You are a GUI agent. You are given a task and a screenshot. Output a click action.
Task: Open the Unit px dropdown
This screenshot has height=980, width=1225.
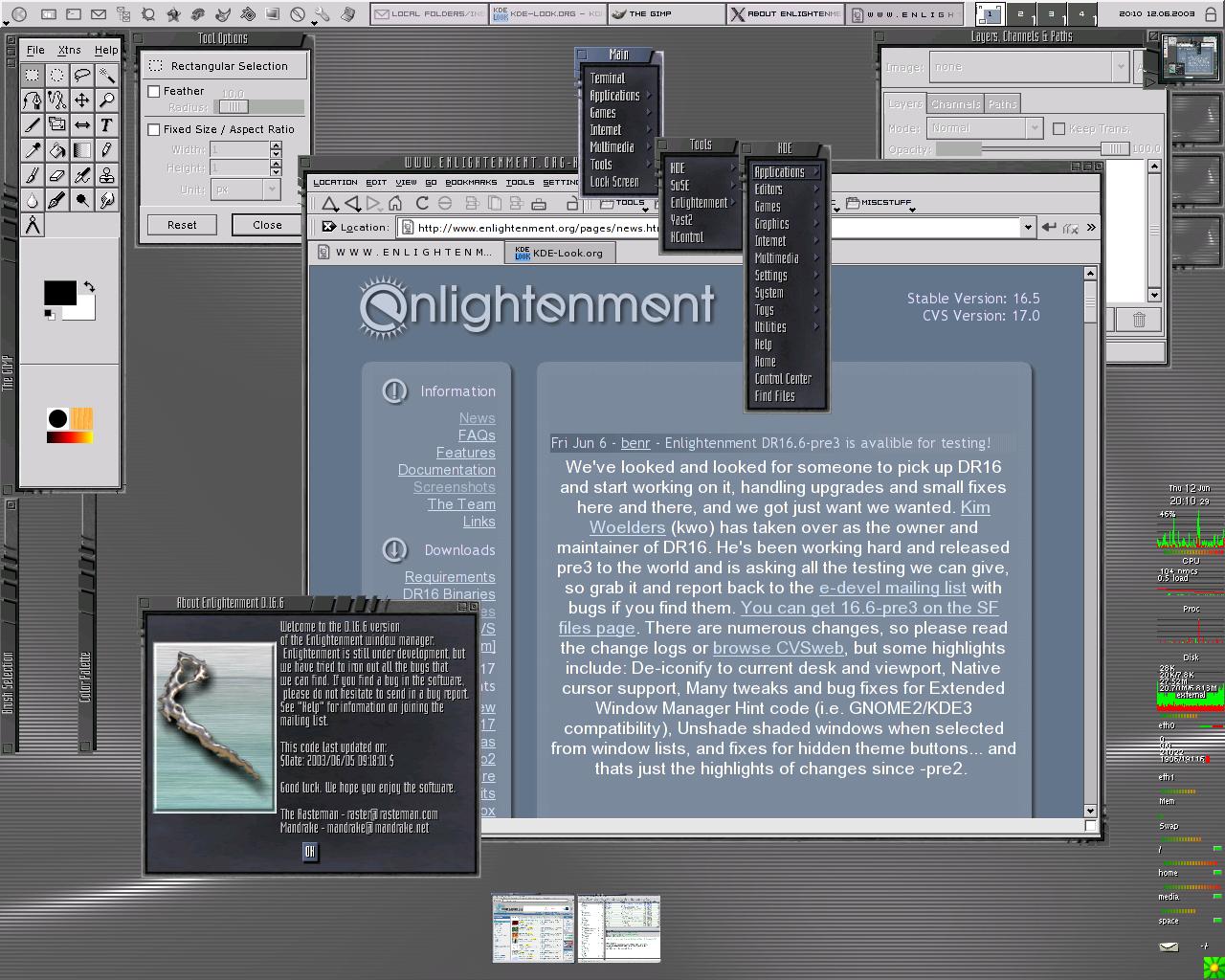pyautogui.click(x=246, y=189)
